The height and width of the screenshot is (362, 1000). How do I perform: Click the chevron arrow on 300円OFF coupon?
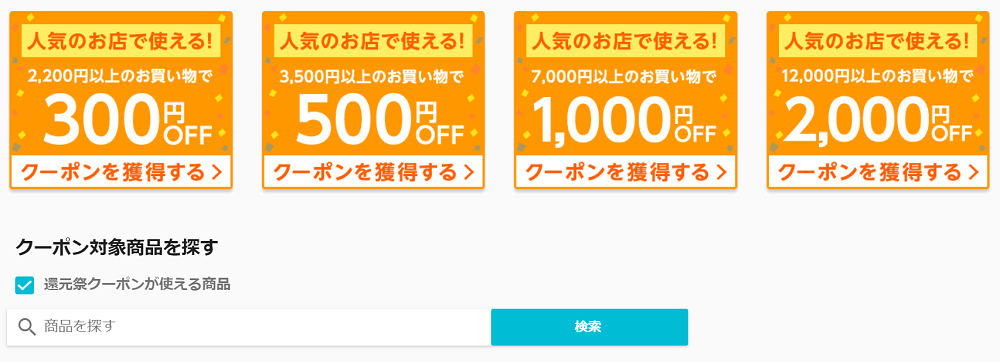pyautogui.click(x=217, y=172)
